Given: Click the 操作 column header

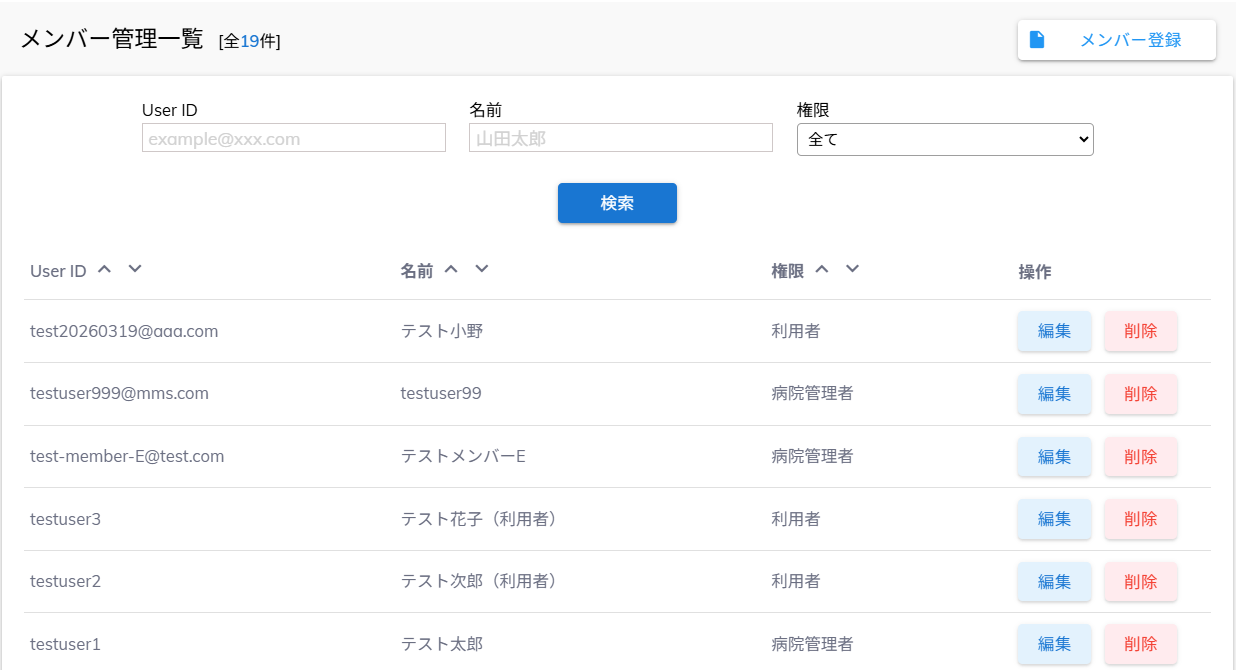Looking at the screenshot, I should [x=1035, y=271].
